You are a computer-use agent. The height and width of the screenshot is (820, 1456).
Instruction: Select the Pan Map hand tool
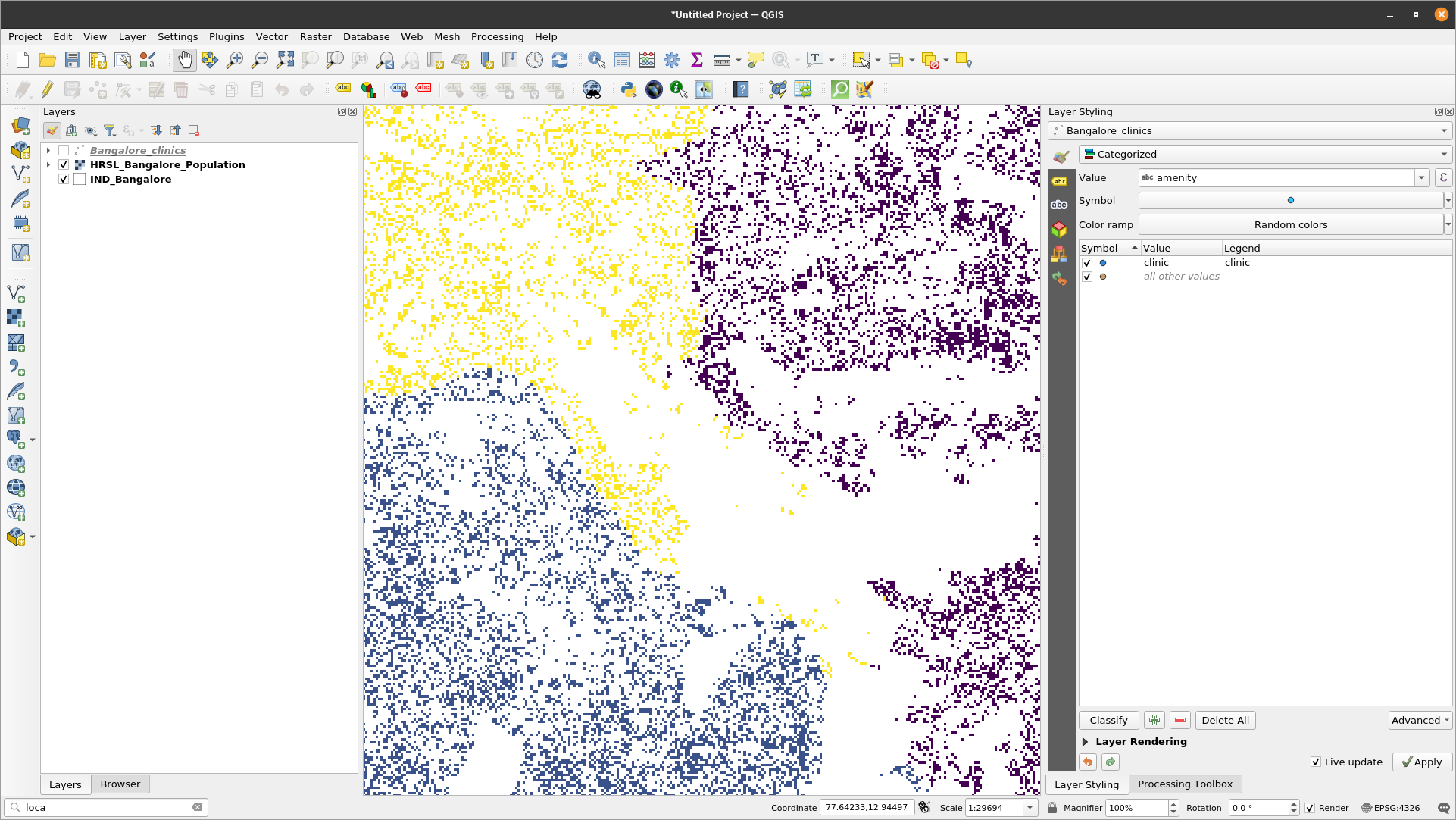tap(184, 61)
